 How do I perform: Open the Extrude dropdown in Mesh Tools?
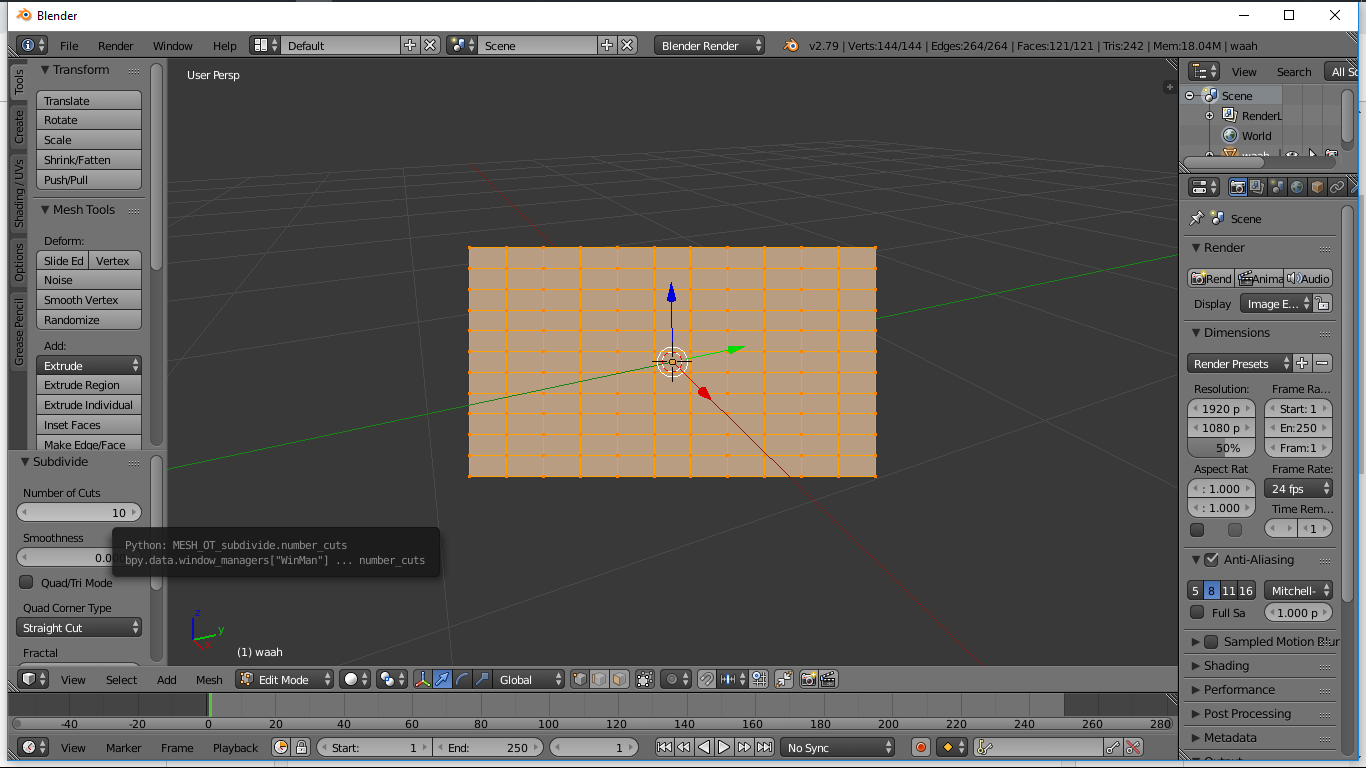89,365
